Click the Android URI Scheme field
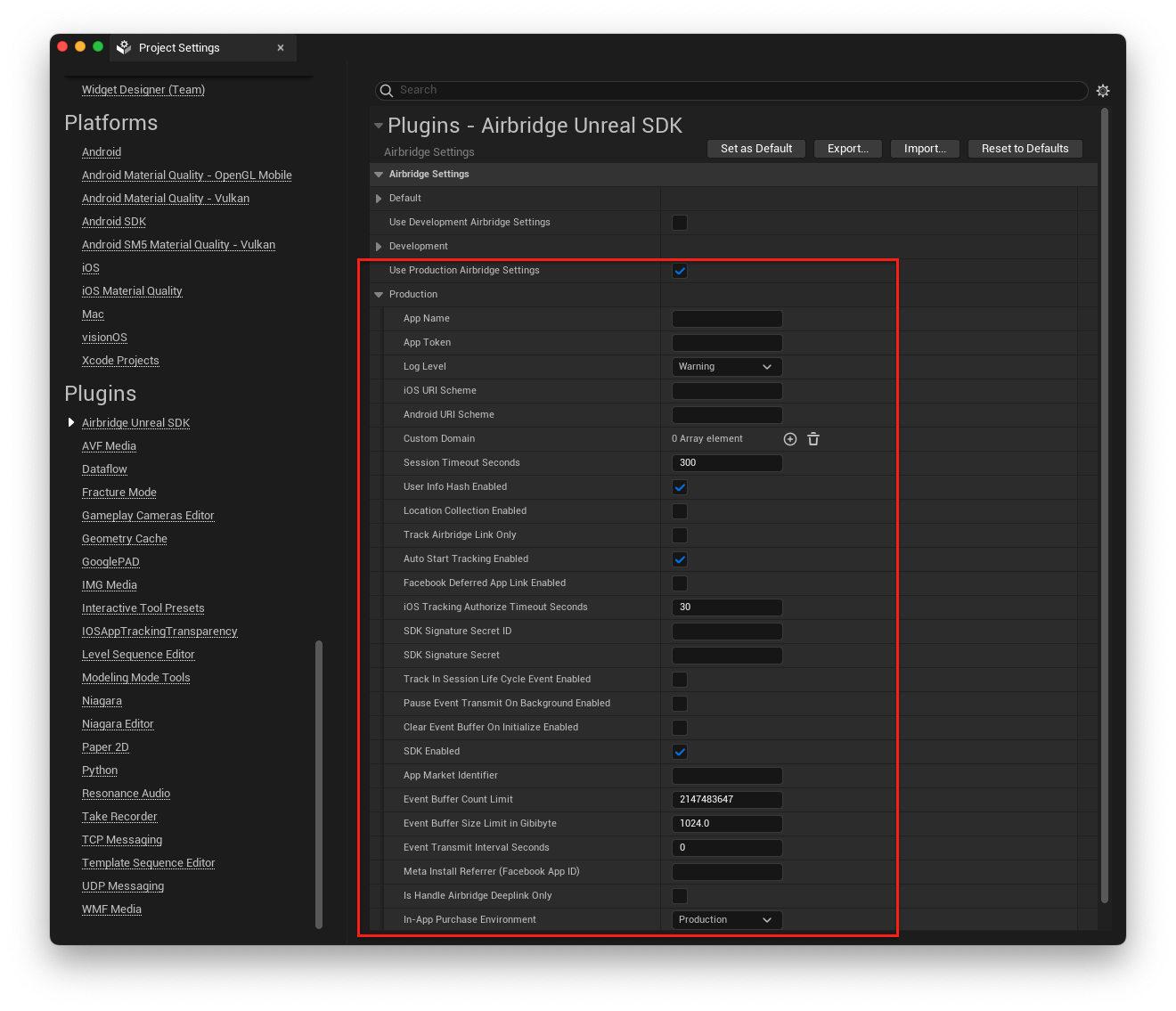The width and height of the screenshot is (1176, 1011). [727, 415]
